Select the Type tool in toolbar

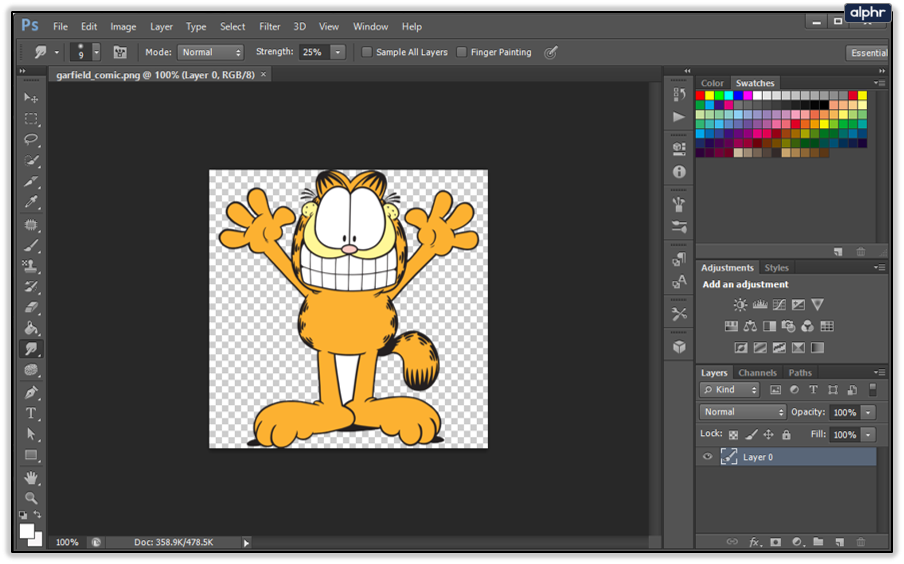point(31,413)
